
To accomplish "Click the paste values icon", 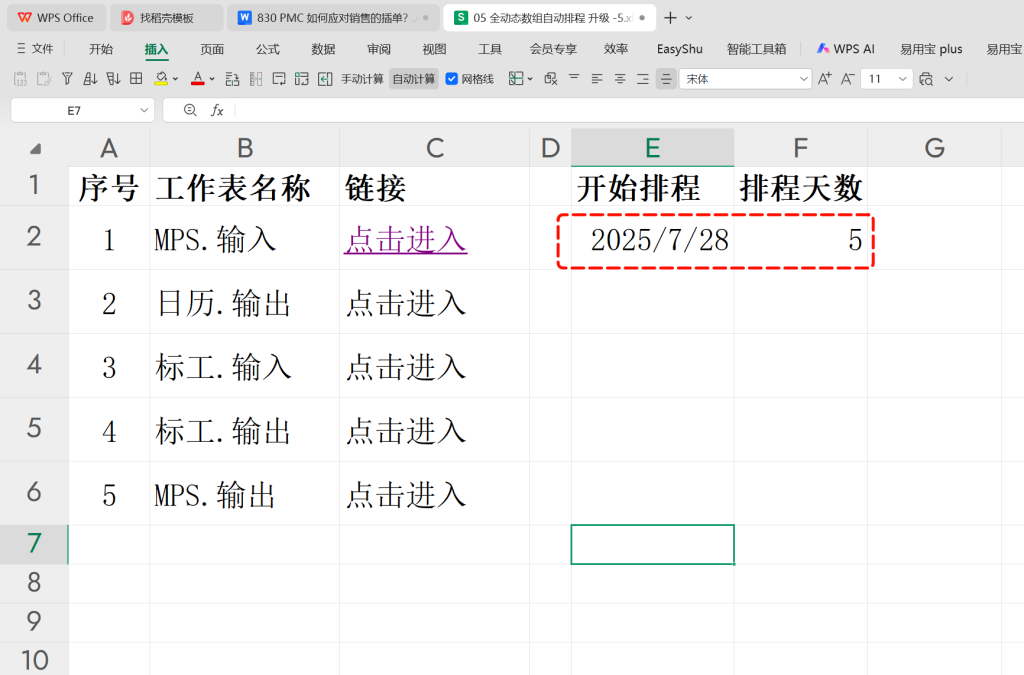I will [x=20, y=79].
